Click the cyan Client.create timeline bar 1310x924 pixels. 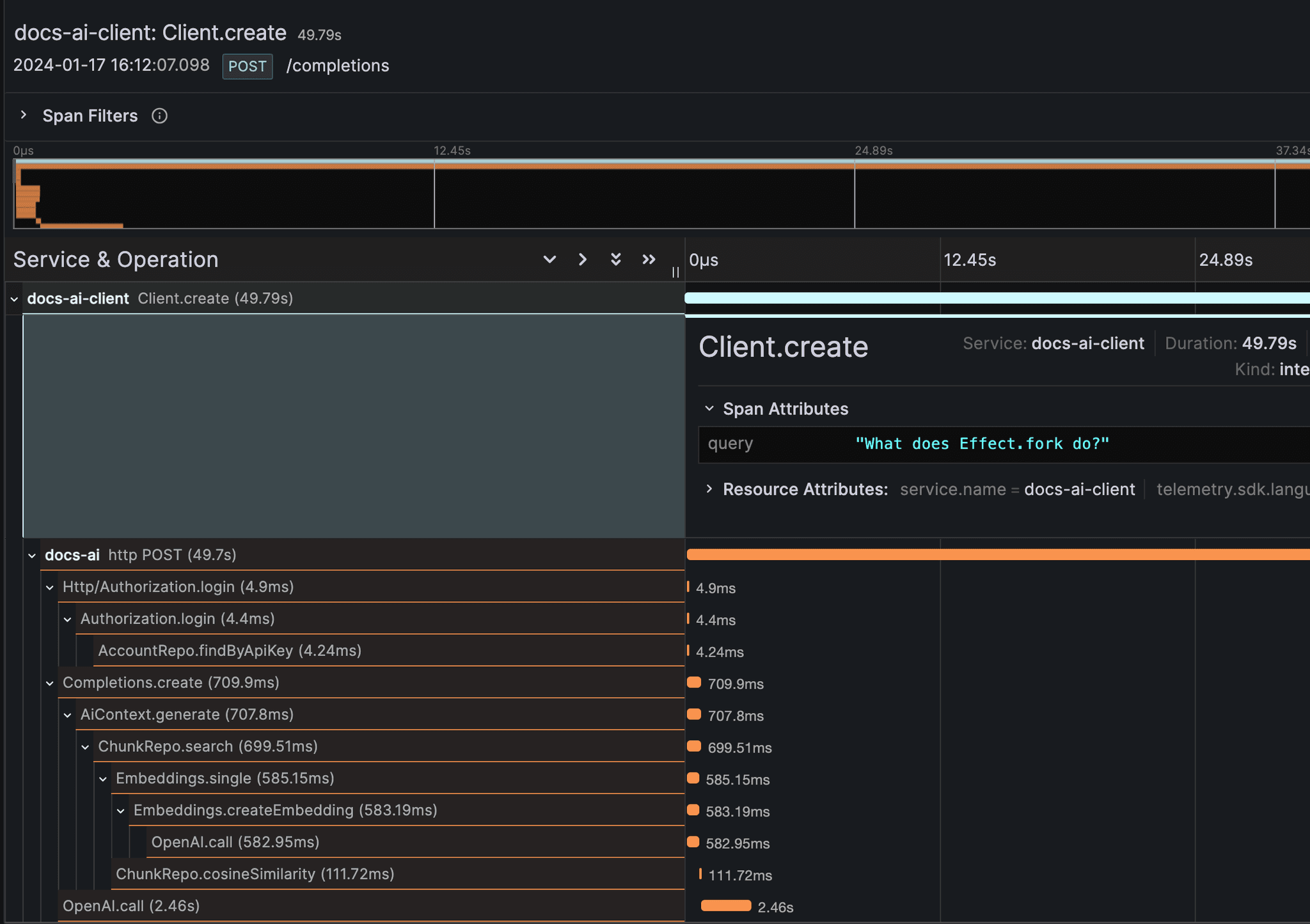tap(997, 298)
